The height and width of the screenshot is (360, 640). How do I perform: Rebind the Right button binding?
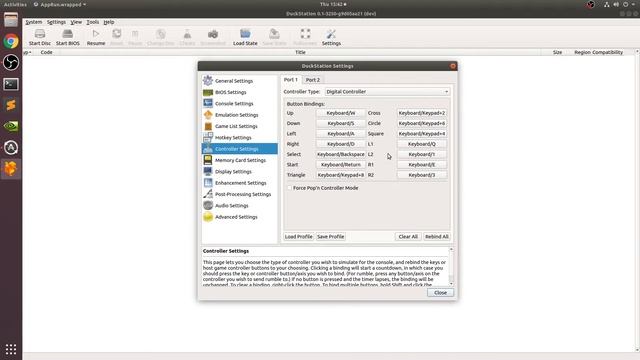pos(341,144)
